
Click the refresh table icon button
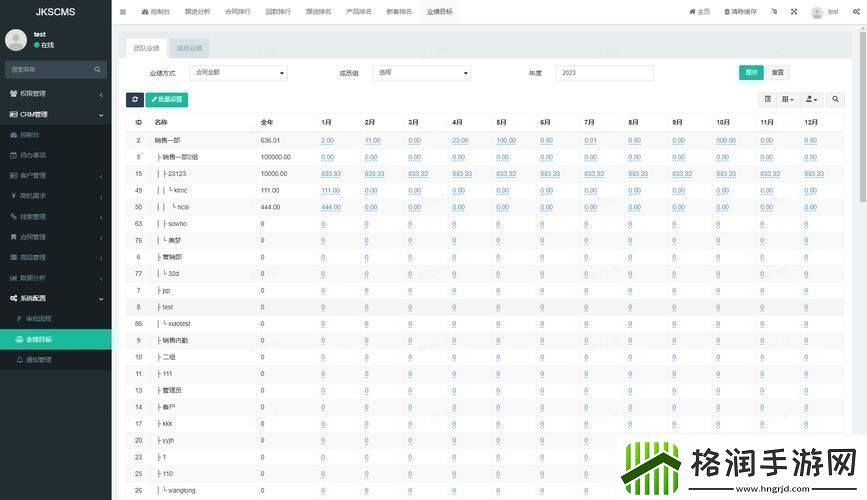(135, 99)
